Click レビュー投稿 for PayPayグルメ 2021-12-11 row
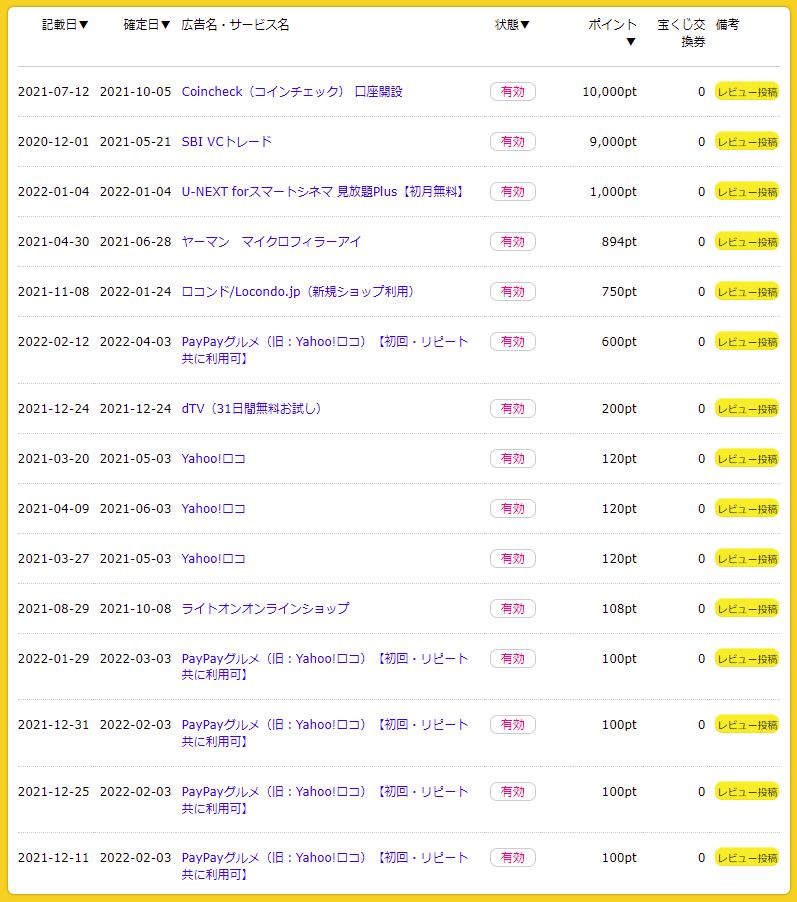 pyautogui.click(x=747, y=857)
